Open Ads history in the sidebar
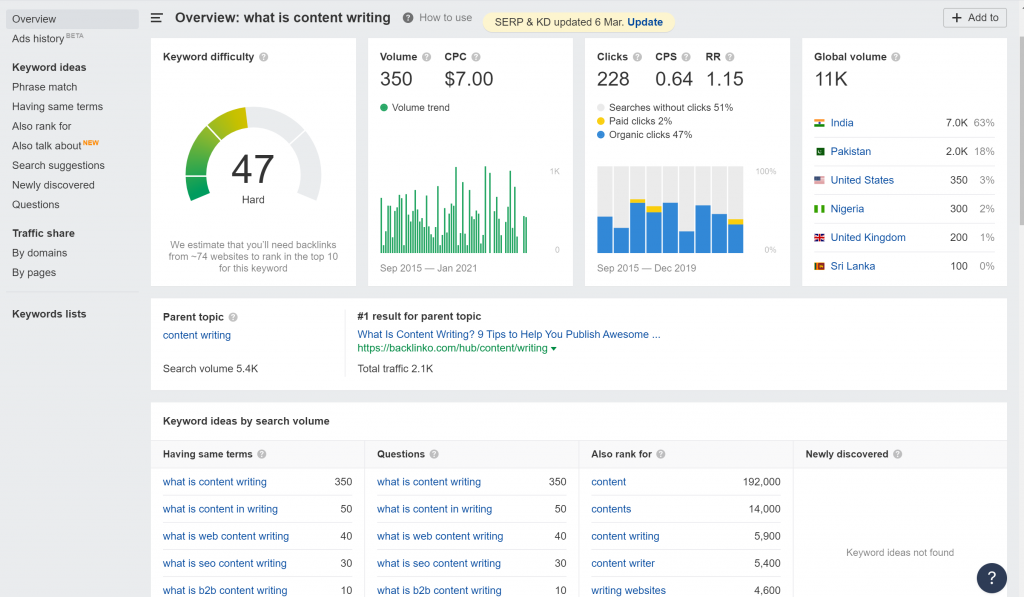The height and width of the screenshot is (597, 1024). 38,39
